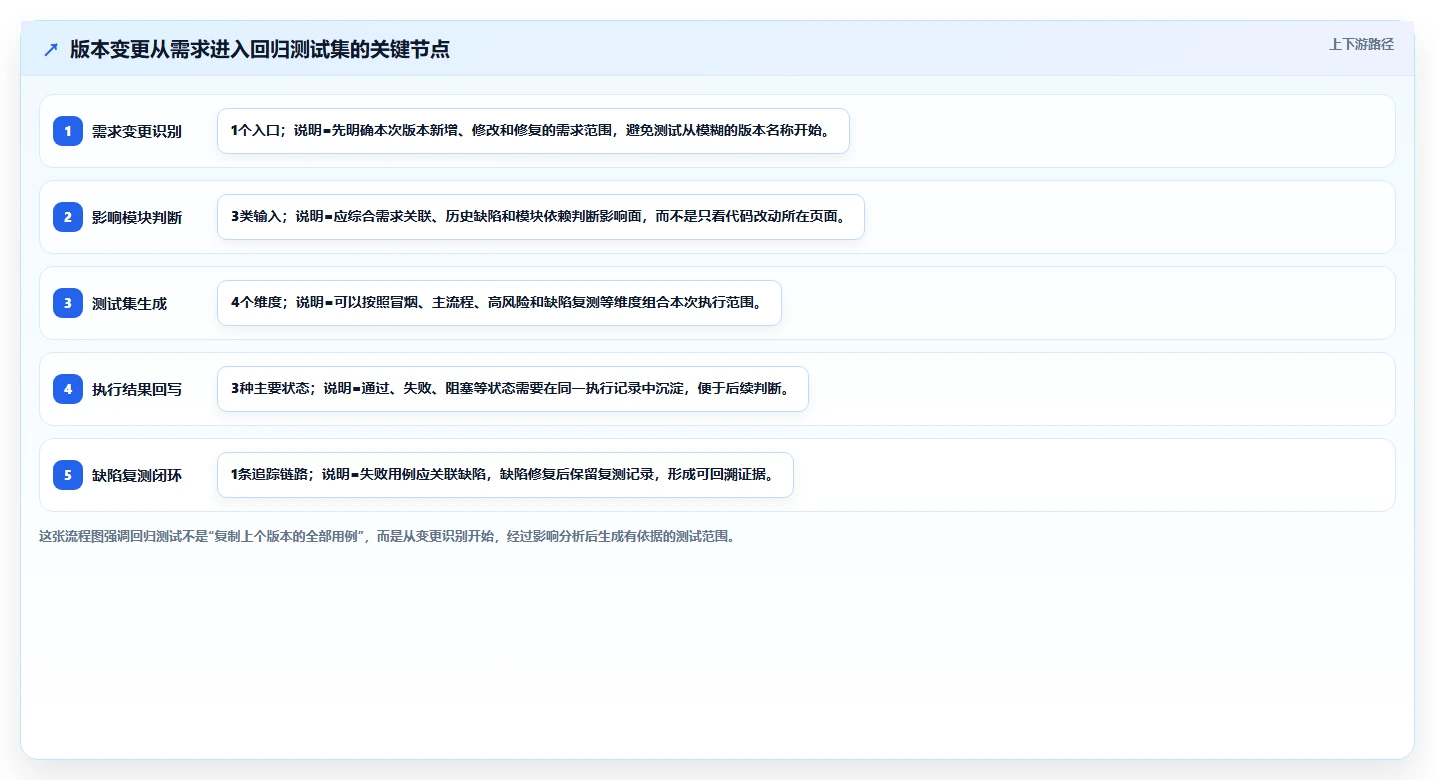Open the description box starting with 3种主要状态
The width and height of the screenshot is (1435, 780).
[x=512, y=389]
